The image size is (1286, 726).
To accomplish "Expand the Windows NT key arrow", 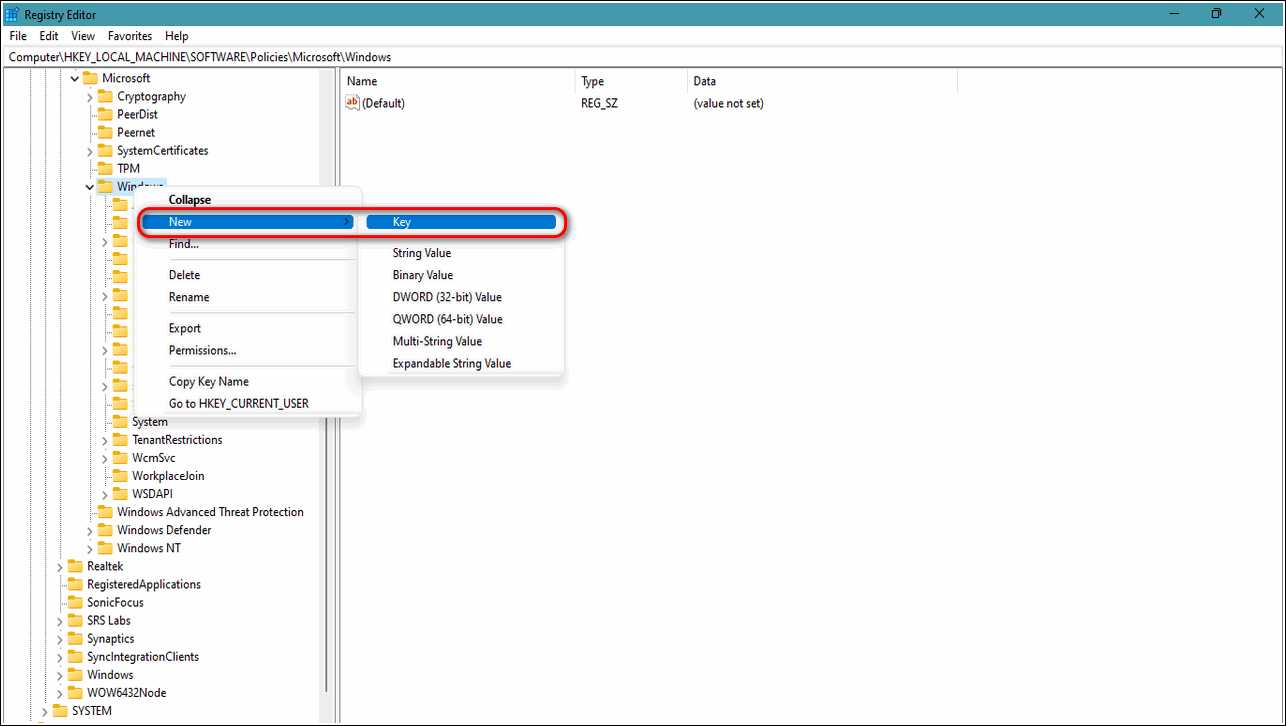I will 90,549.
